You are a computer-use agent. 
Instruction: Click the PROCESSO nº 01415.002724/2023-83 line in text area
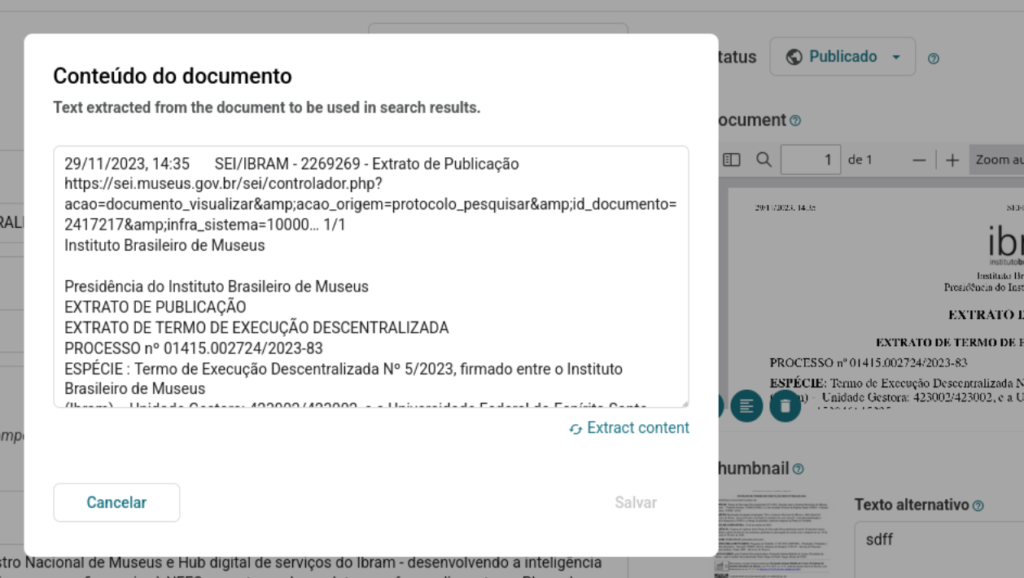click(193, 348)
